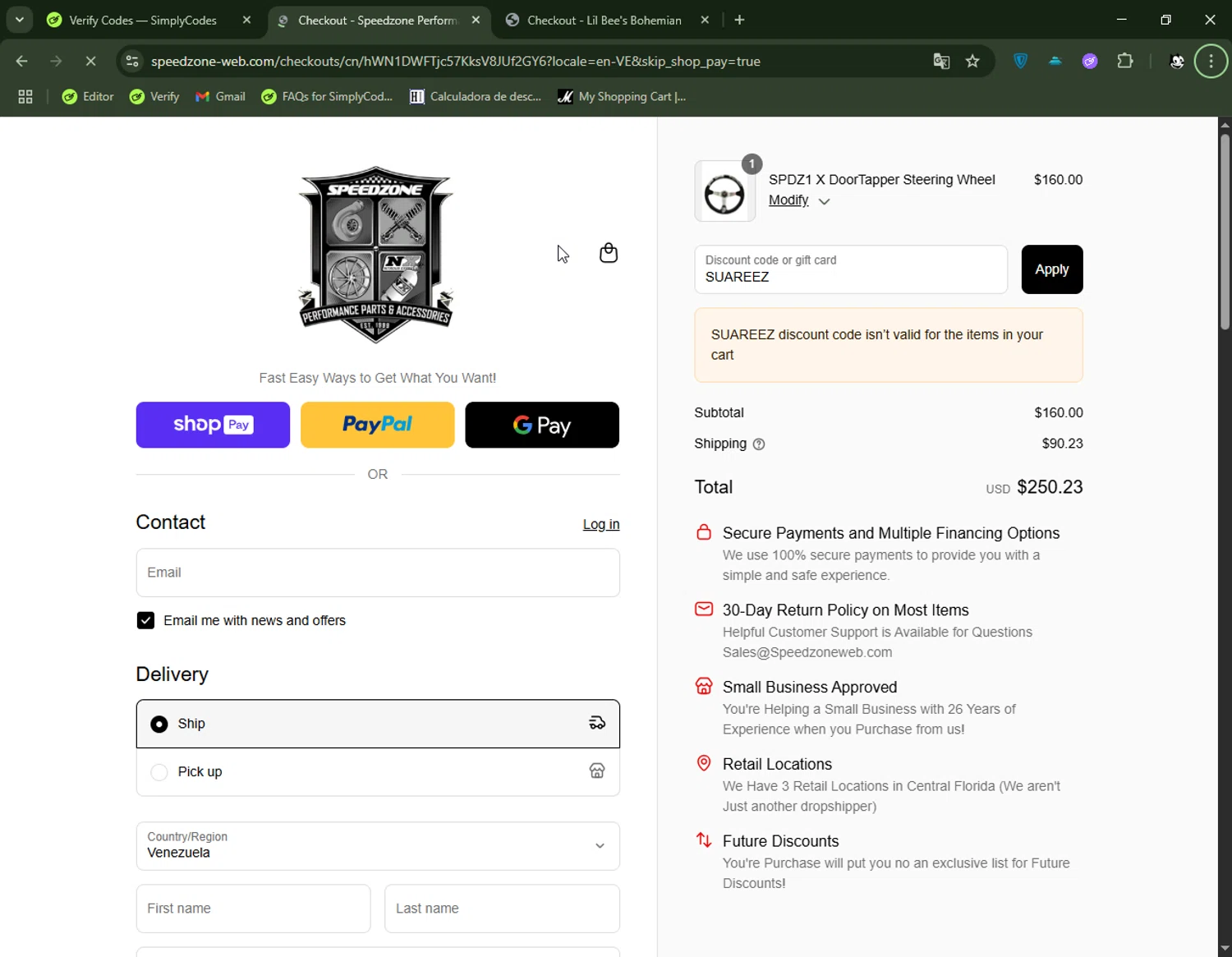Click the Speedzone store logo
This screenshot has width=1232, height=957.
[x=376, y=255]
